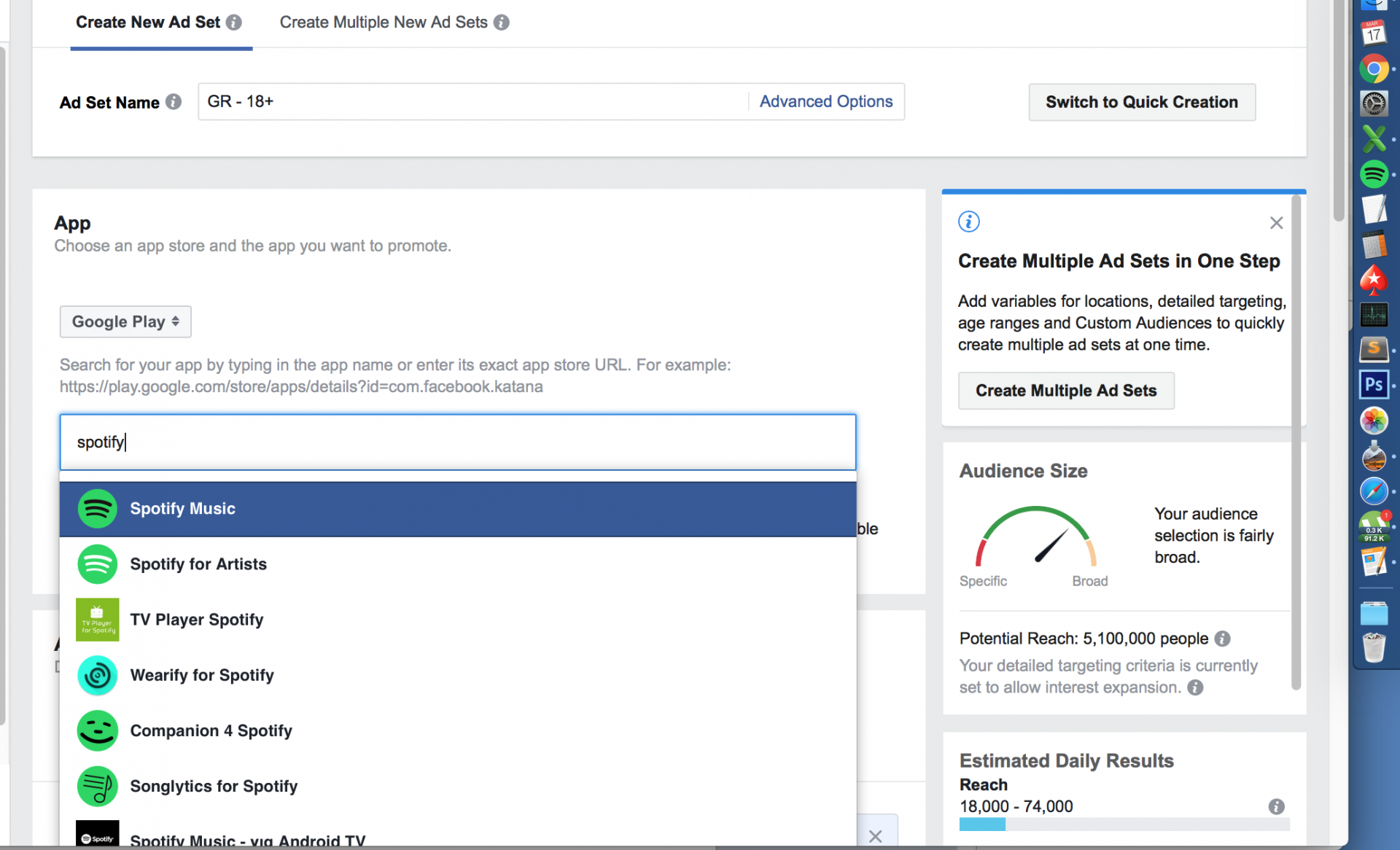This screenshot has height=850, width=1400.
Task: Switch to Create New Ad Set tab
Action: pyautogui.click(x=148, y=23)
